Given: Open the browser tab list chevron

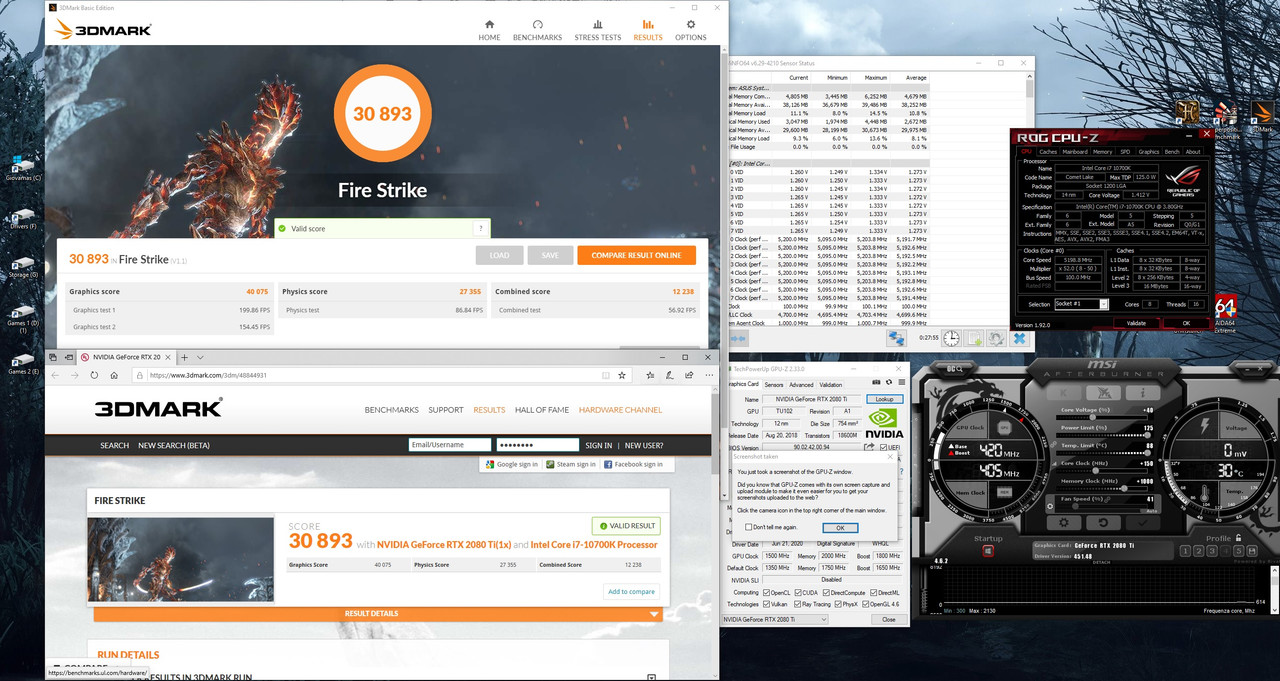Looking at the screenshot, I should (x=200, y=357).
